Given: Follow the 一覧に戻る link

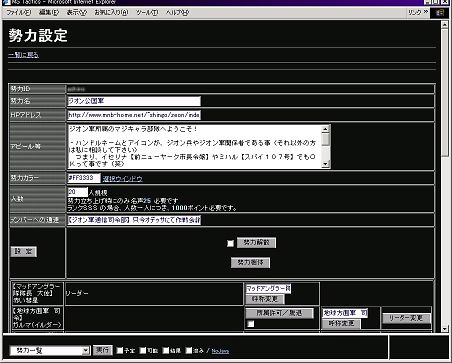Looking at the screenshot, I should click(23, 55).
